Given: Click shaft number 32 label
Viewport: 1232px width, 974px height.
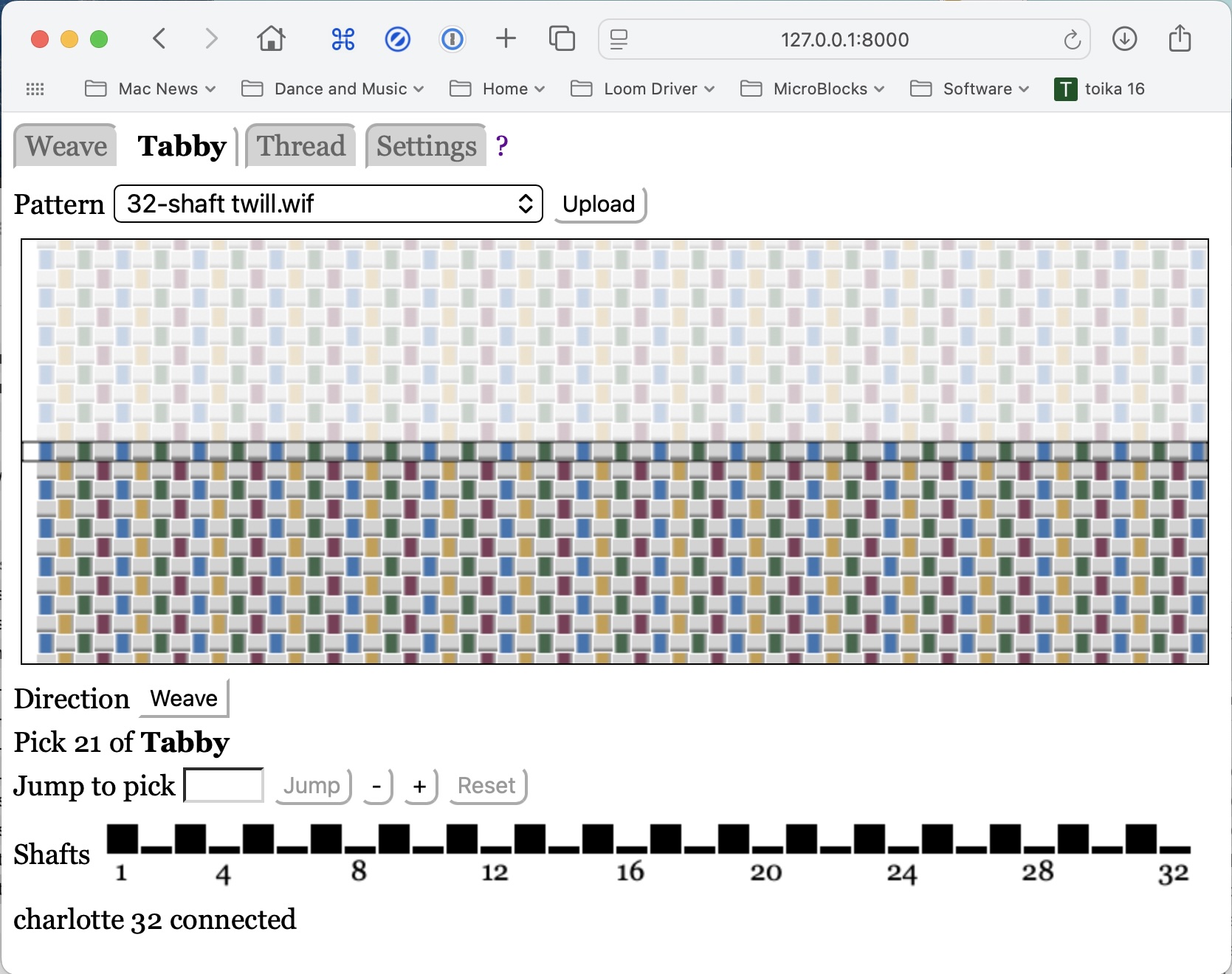Looking at the screenshot, I should tap(1173, 874).
